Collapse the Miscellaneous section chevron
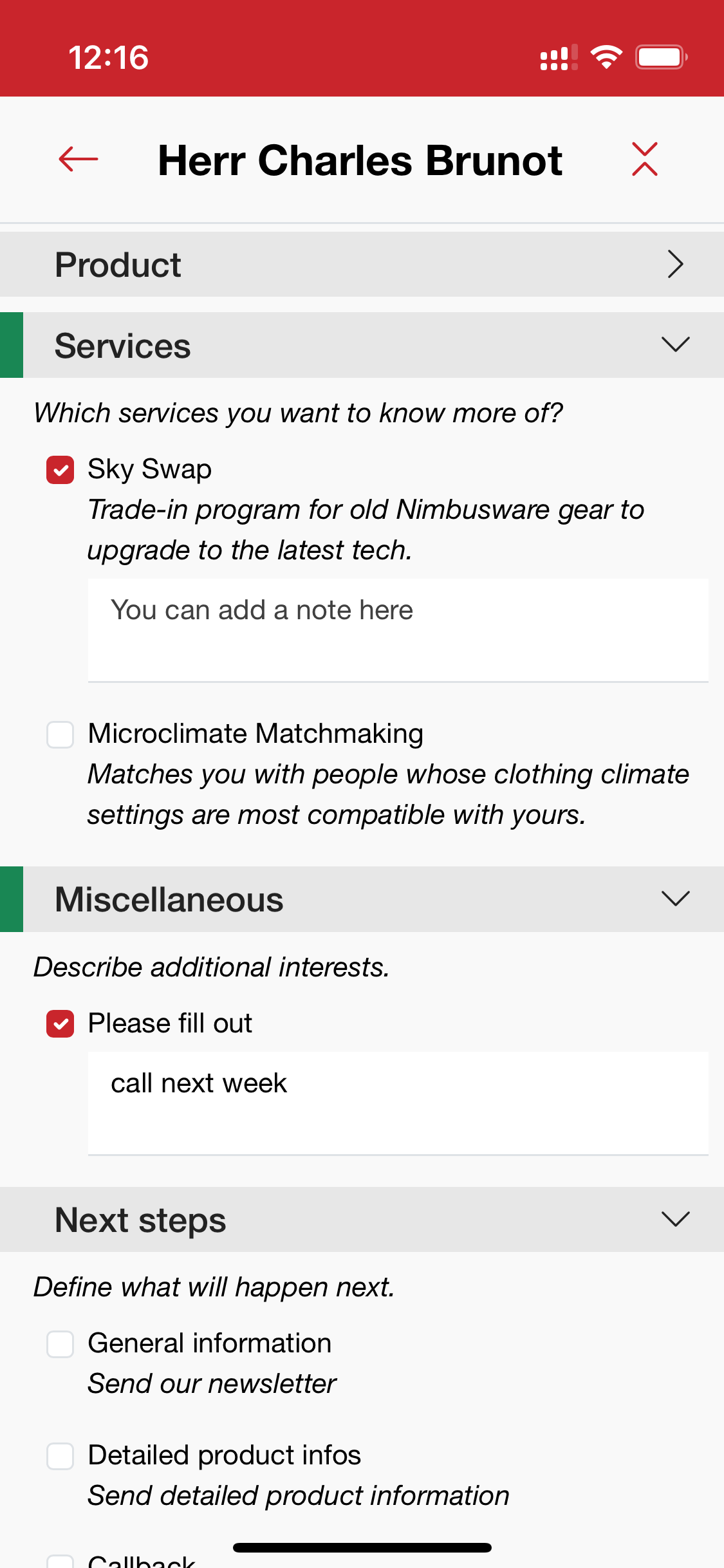 pyautogui.click(x=675, y=899)
